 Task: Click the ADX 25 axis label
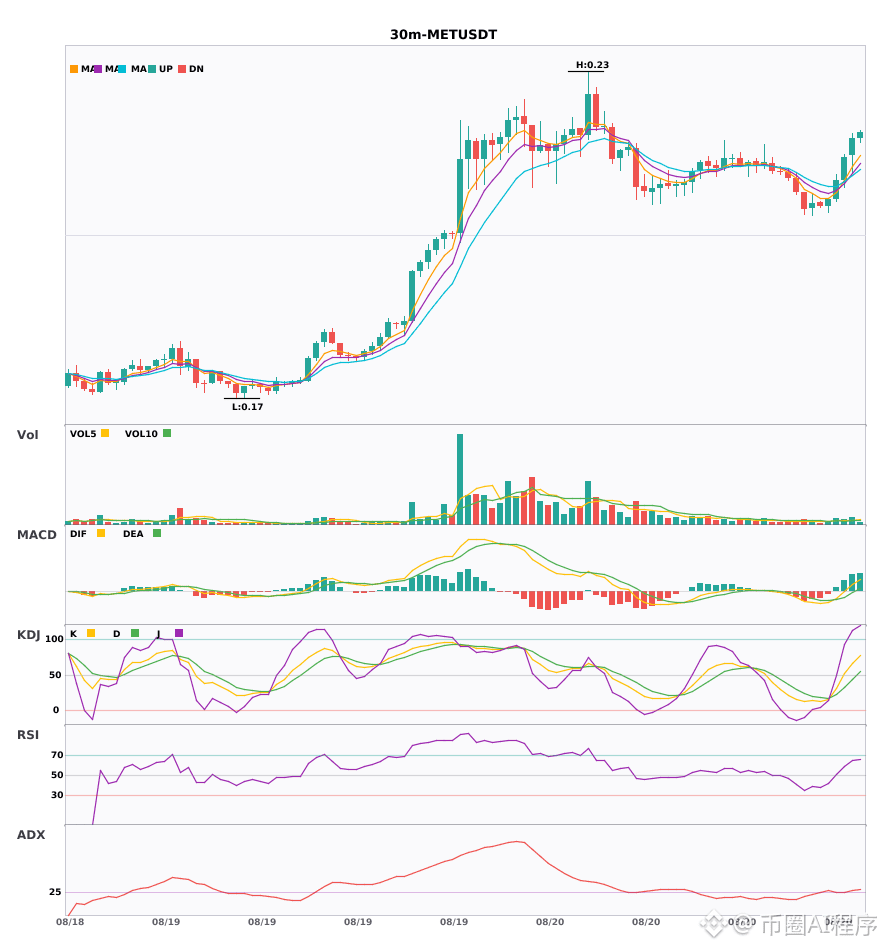tap(55, 892)
